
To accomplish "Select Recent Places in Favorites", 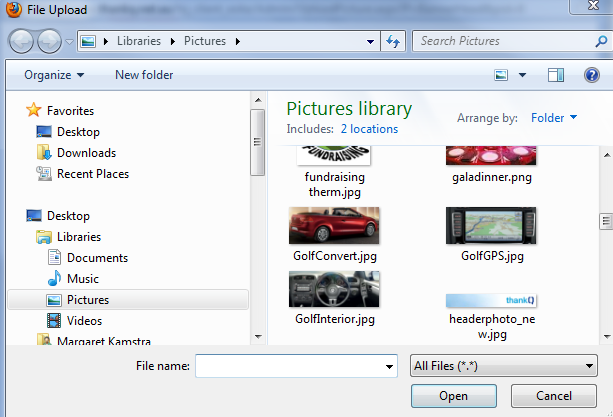I will 92,174.
